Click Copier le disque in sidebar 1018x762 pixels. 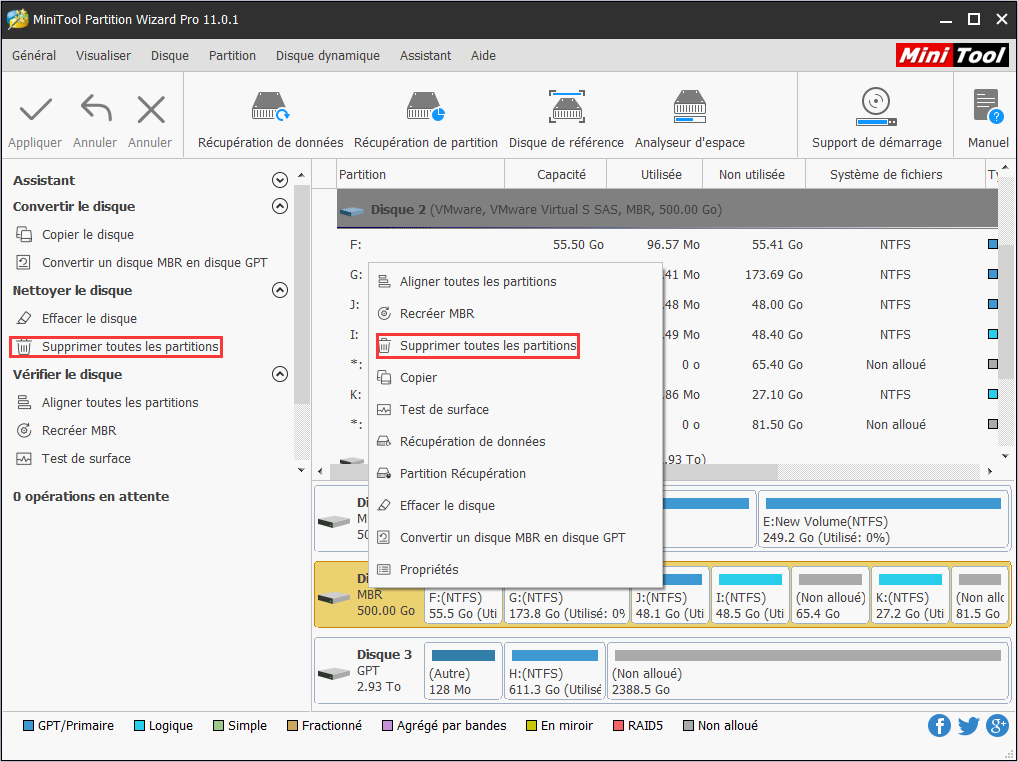click(88, 234)
